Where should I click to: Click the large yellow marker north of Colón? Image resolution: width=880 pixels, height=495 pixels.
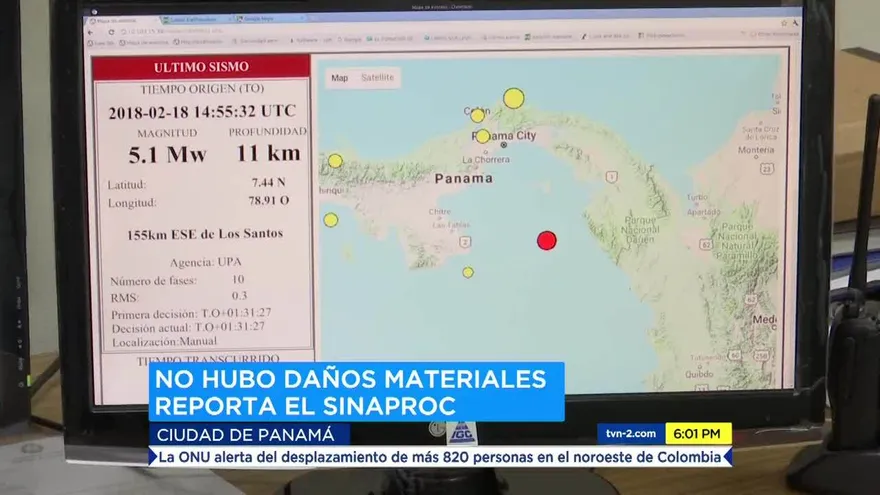tap(514, 98)
